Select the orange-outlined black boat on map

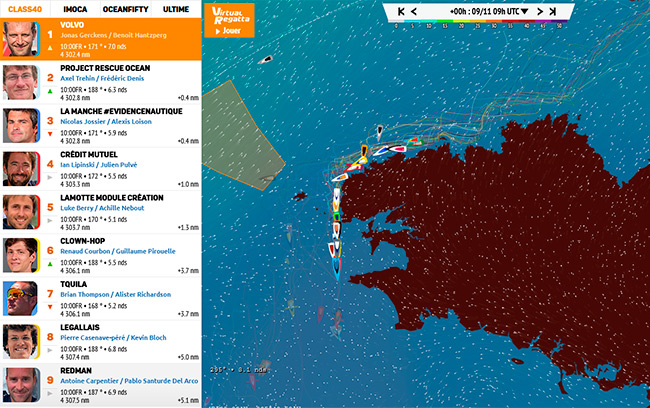364,151
